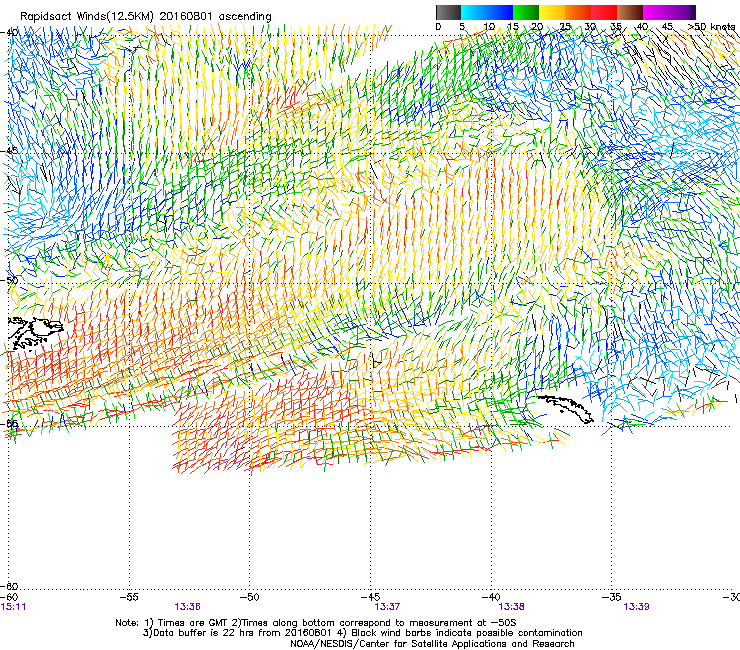Image resolution: width=740 pixels, height=650 pixels.
Task: Click the gray 0-5 knots legend swatch
Action: 448,12
